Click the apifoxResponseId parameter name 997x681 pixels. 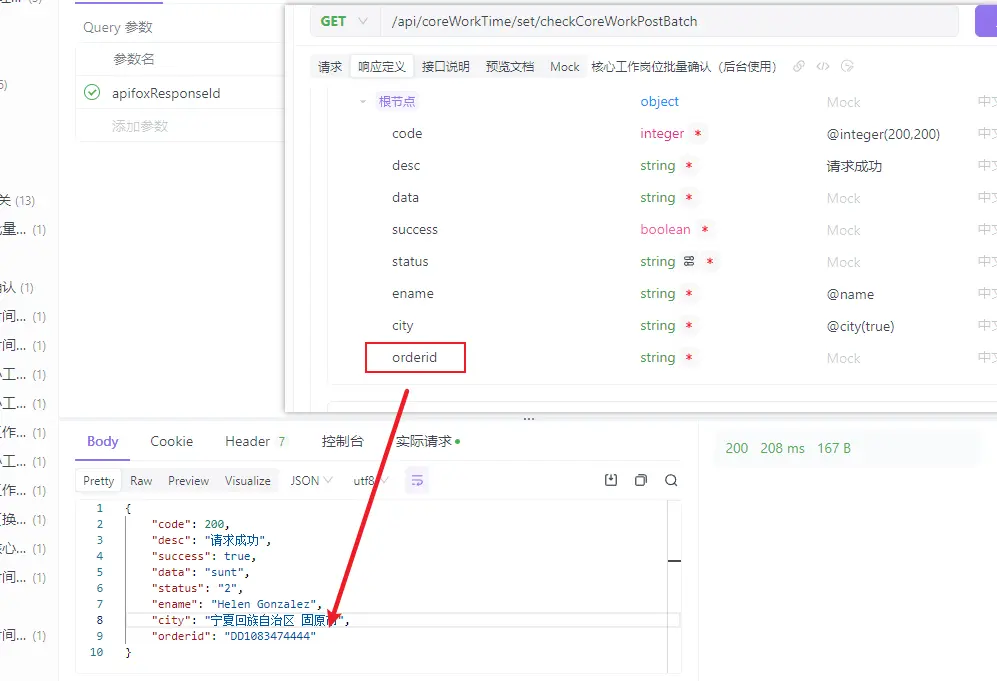(x=166, y=93)
